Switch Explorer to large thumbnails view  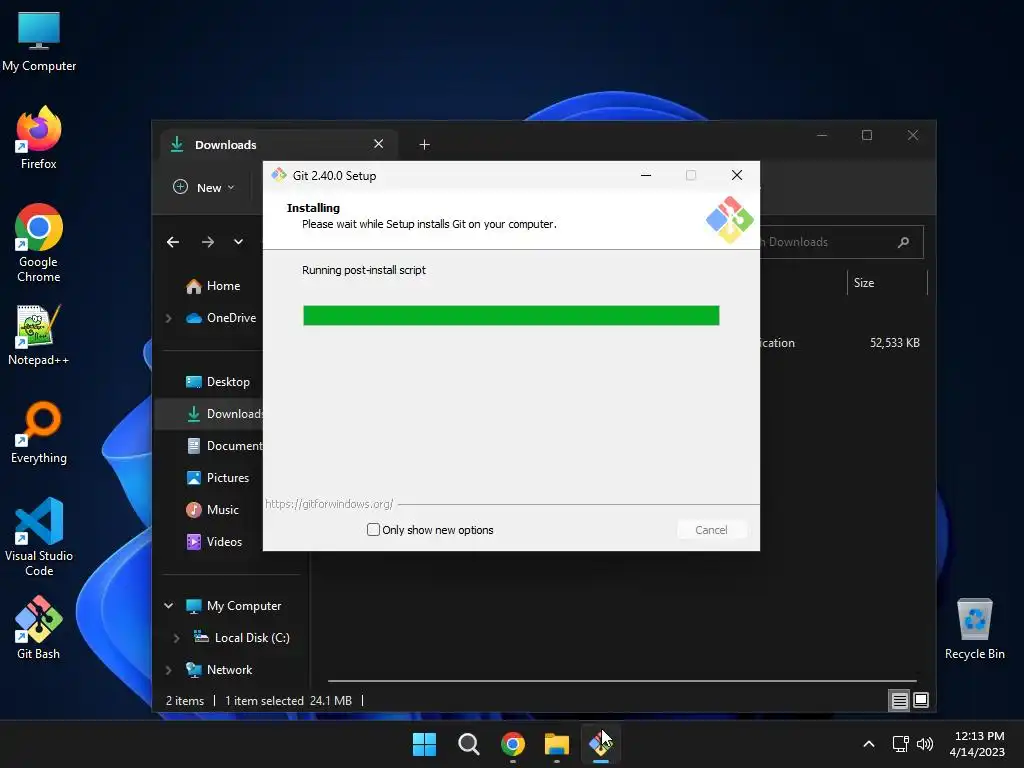[921, 701]
